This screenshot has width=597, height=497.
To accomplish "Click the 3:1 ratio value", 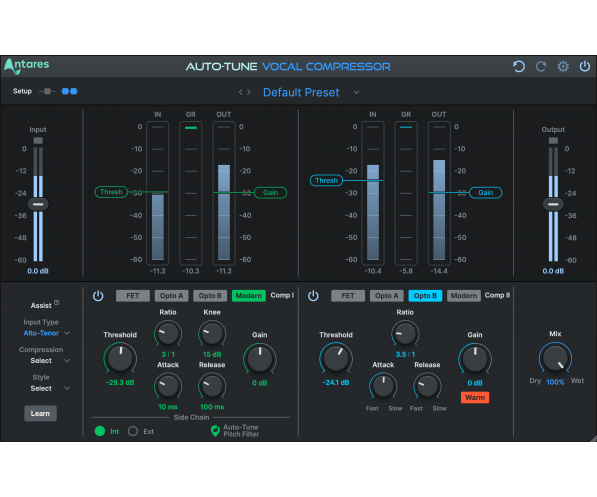I will click(x=168, y=354).
